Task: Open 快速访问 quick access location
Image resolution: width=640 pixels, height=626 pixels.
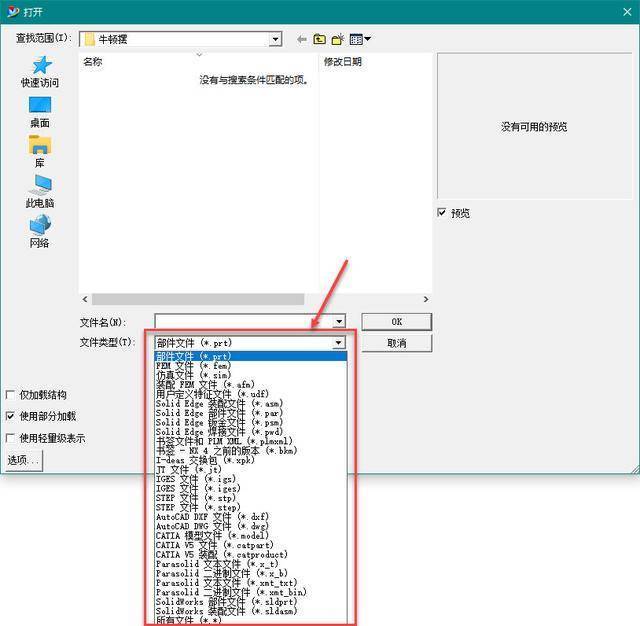Action: (40, 72)
